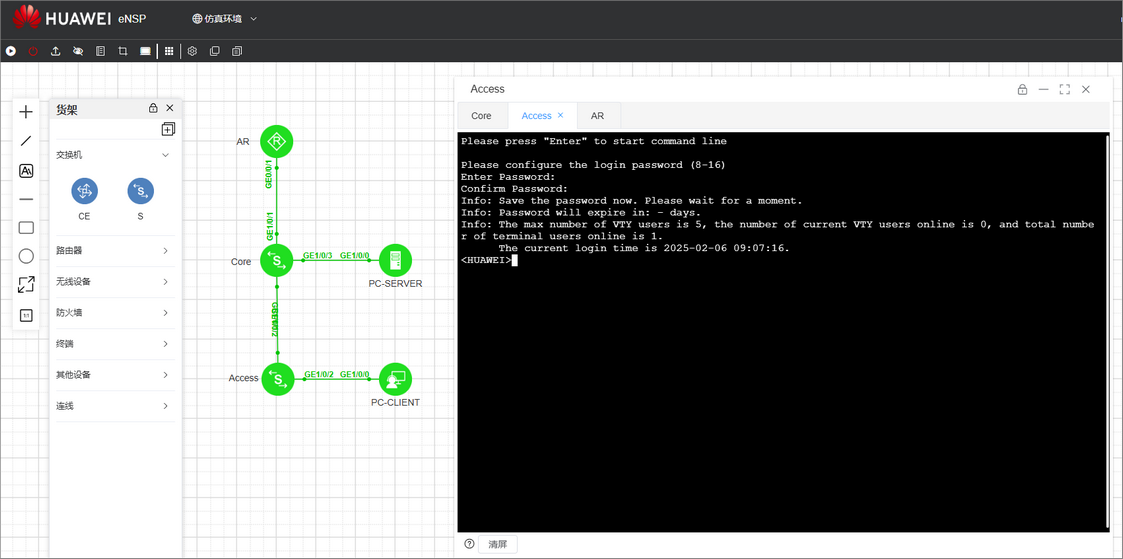
Task: Start all devices with the play icon
Action: (11, 52)
